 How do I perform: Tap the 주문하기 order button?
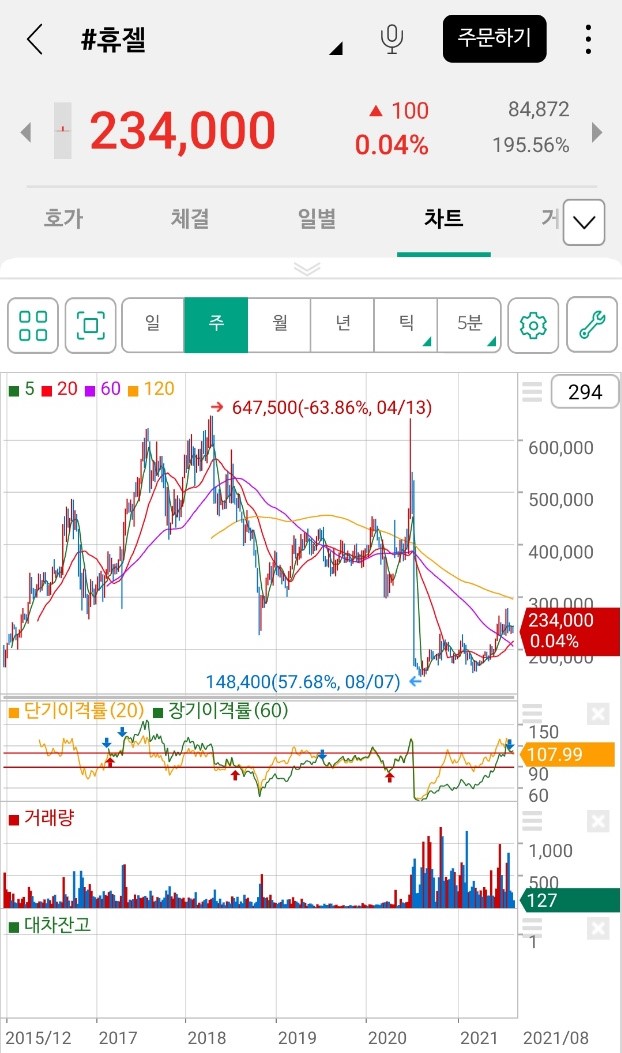pyautogui.click(x=494, y=39)
